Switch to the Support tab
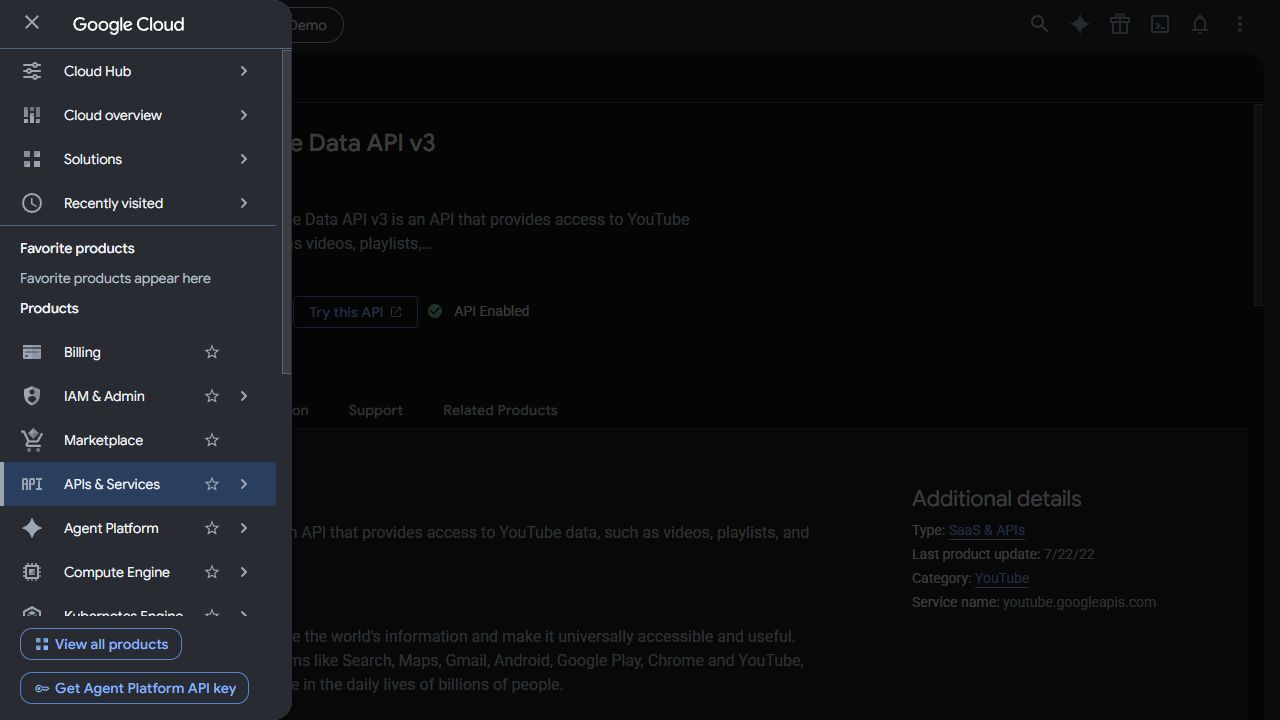Screen dimensions: 1280x720 coord(375,410)
